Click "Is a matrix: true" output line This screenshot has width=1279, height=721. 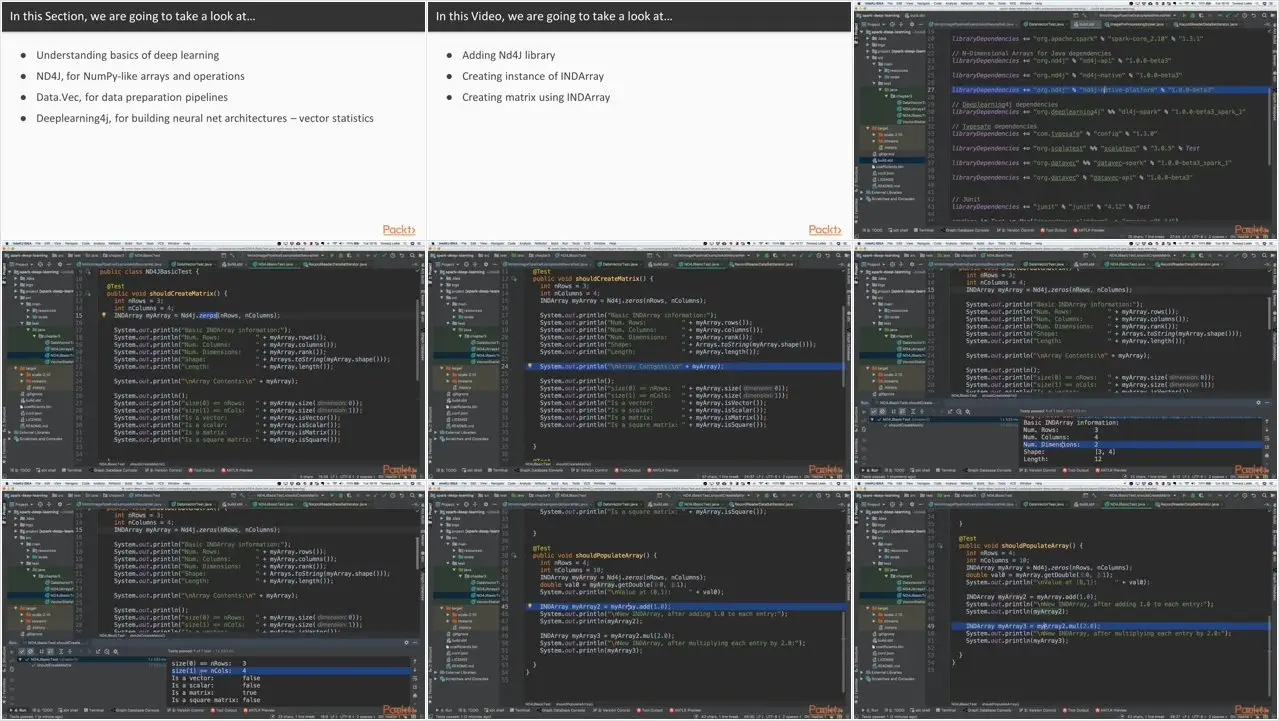click(x=215, y=692)
